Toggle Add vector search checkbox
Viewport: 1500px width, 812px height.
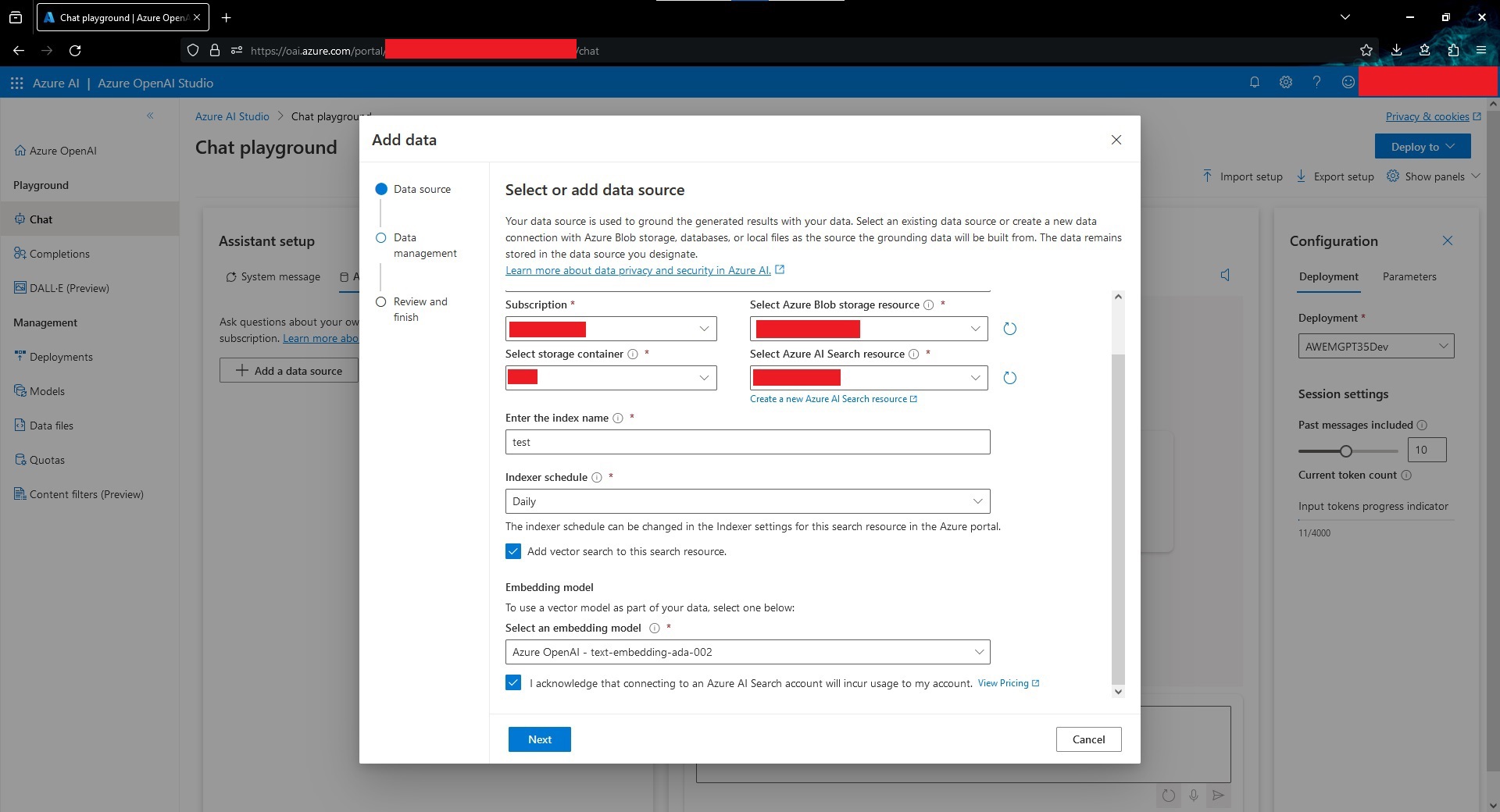[513, 551]
